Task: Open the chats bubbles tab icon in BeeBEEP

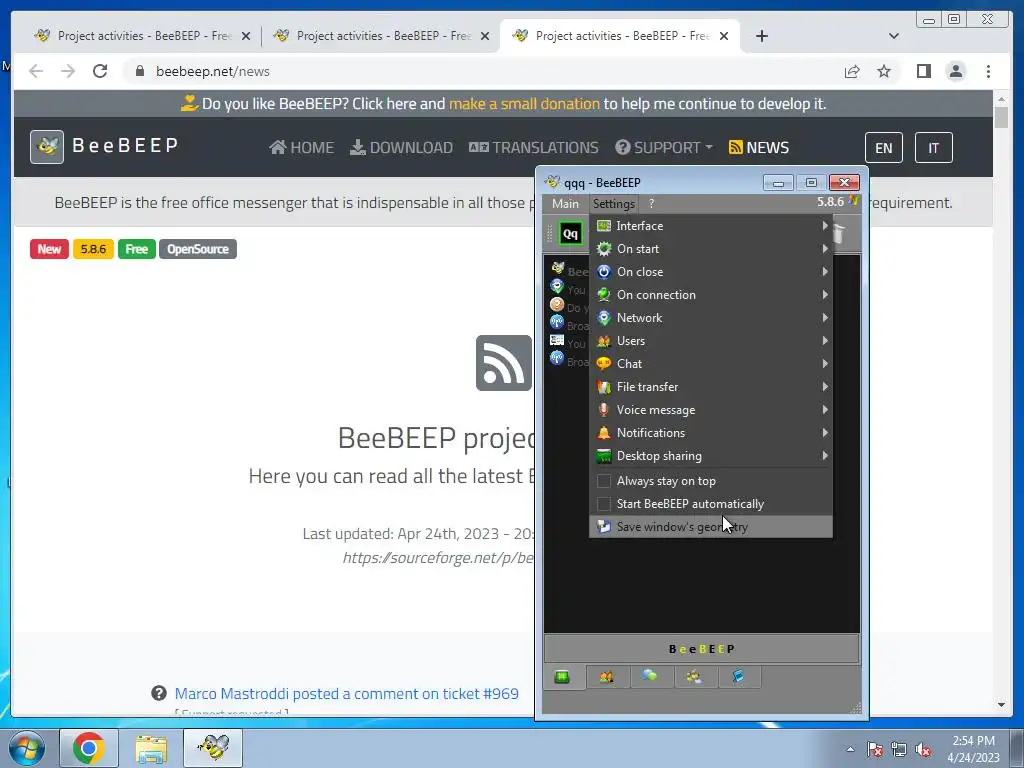Action: click(x=650, y=677)
